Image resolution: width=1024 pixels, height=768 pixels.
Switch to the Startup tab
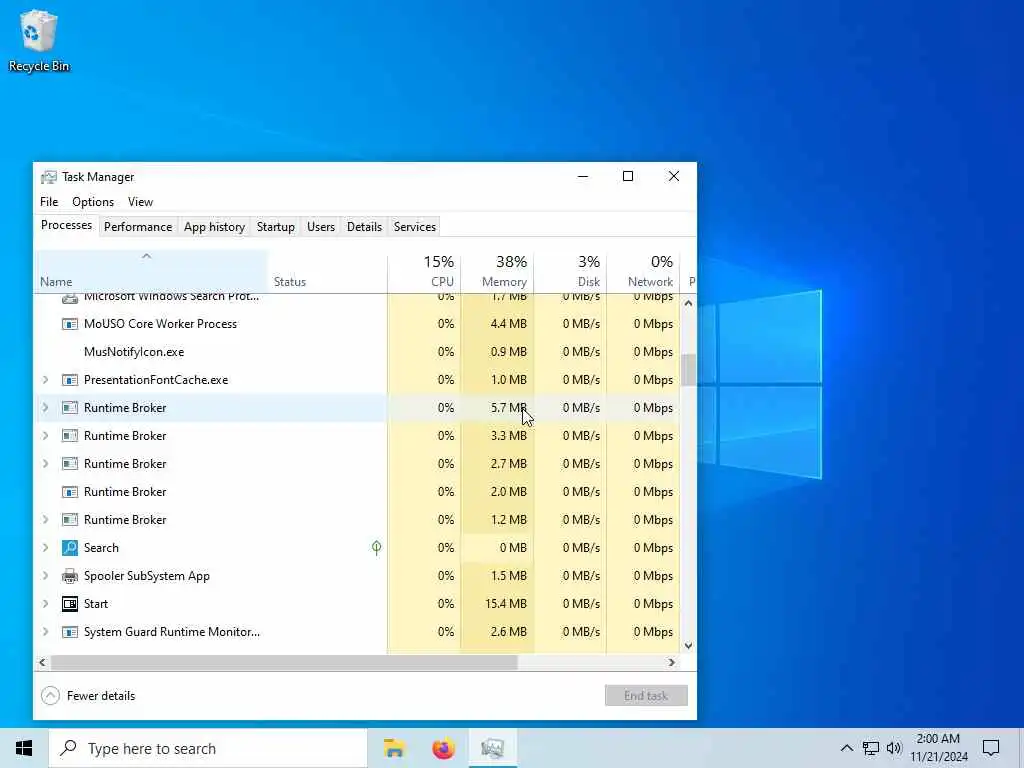pos(276,227)
